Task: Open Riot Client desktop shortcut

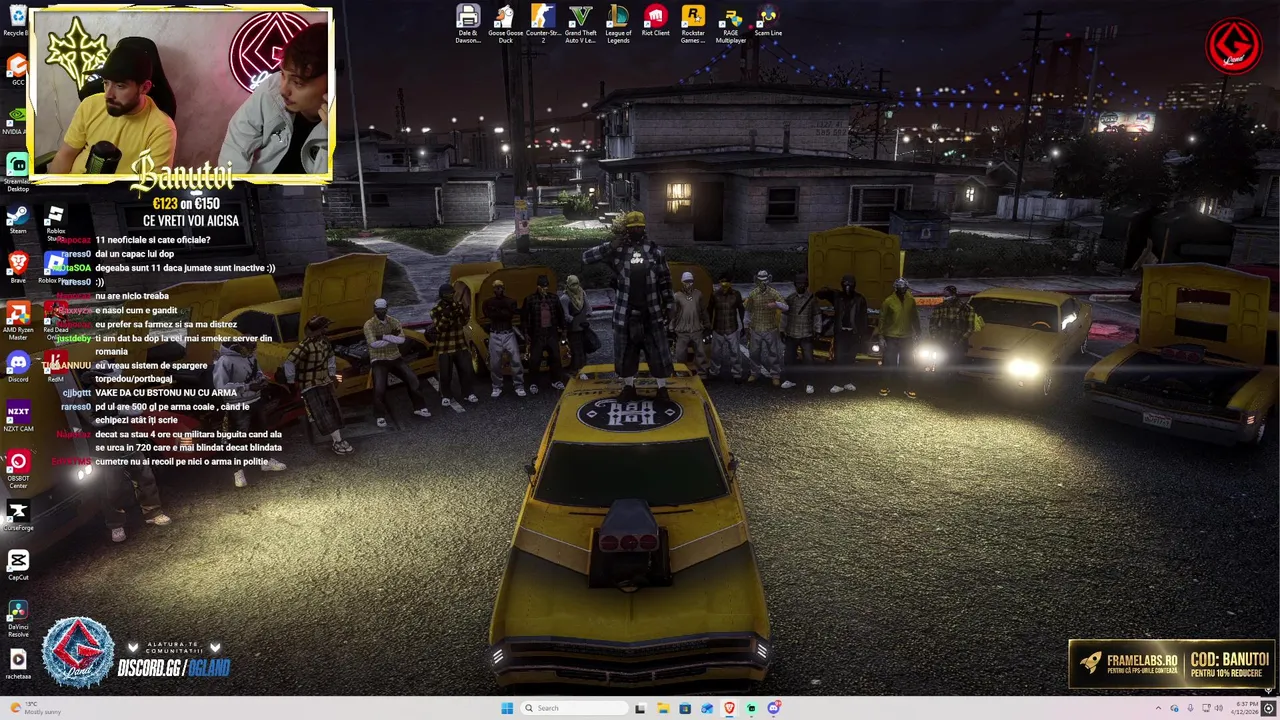Action: click(655, 20)
